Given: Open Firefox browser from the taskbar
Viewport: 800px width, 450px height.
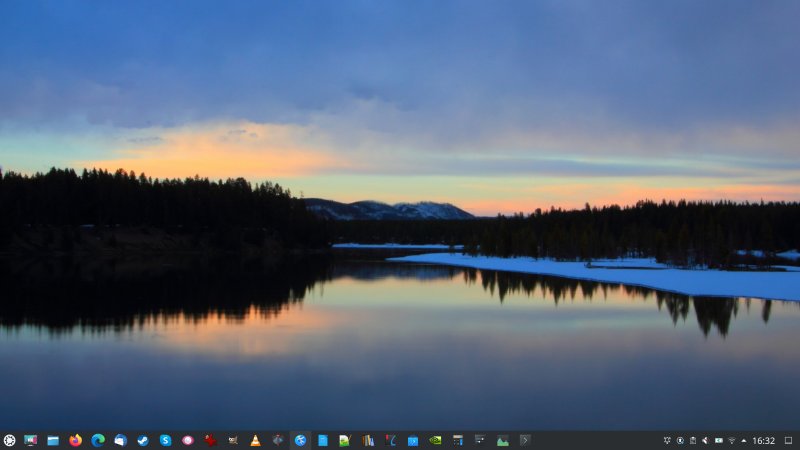Looking at the screenshot, I should 76,440.
